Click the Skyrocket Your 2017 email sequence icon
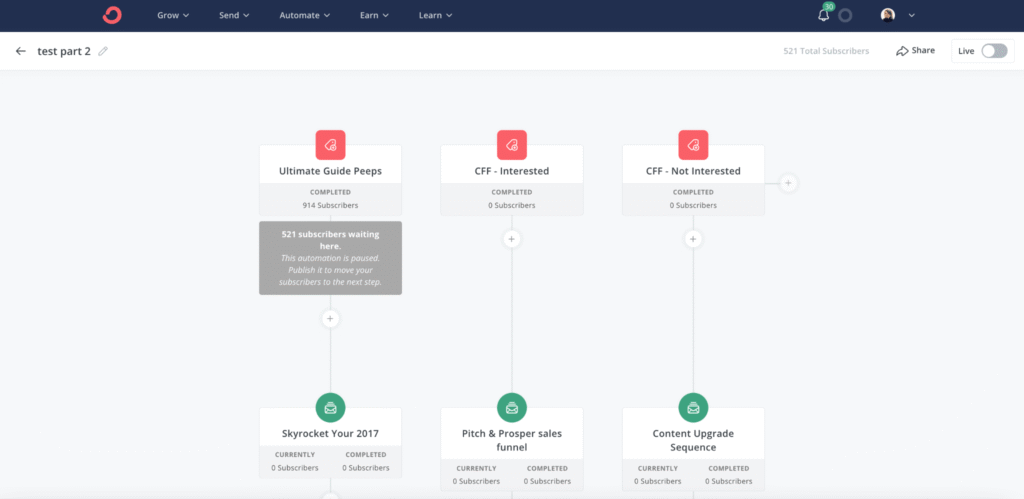 pos(330,407)
